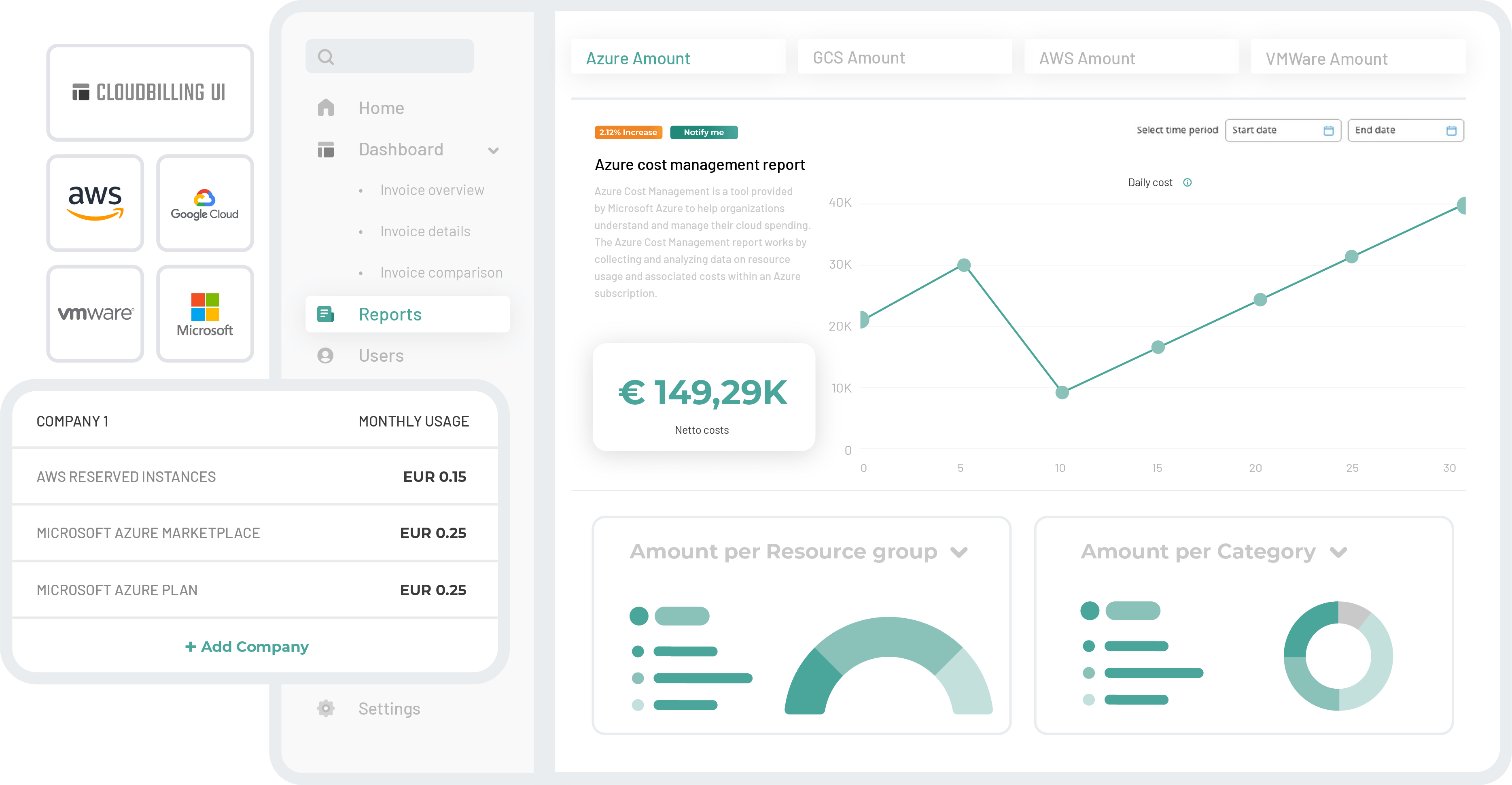This screenshot has height=785, width=1512.
Task: Open the Amount per Category dropdown
Action: coord(1338,552)
